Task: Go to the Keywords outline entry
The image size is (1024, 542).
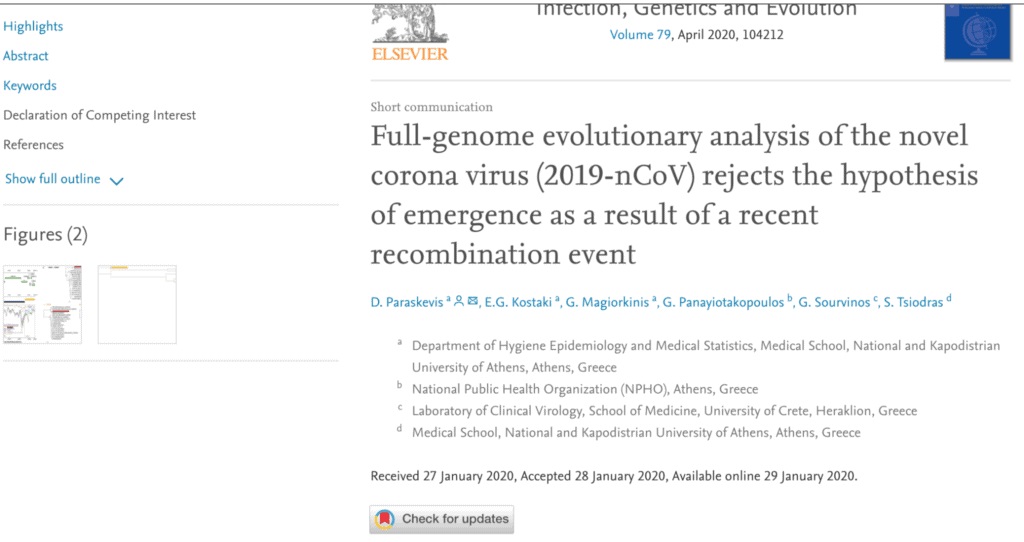Action: click(30, 86)
